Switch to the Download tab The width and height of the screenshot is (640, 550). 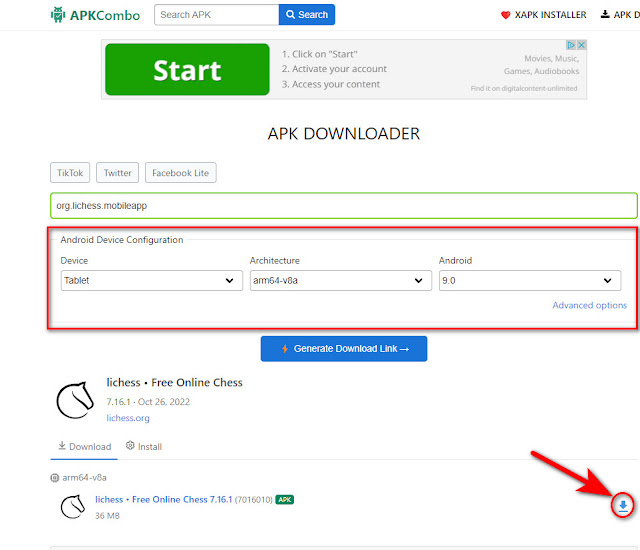[84, 446]
